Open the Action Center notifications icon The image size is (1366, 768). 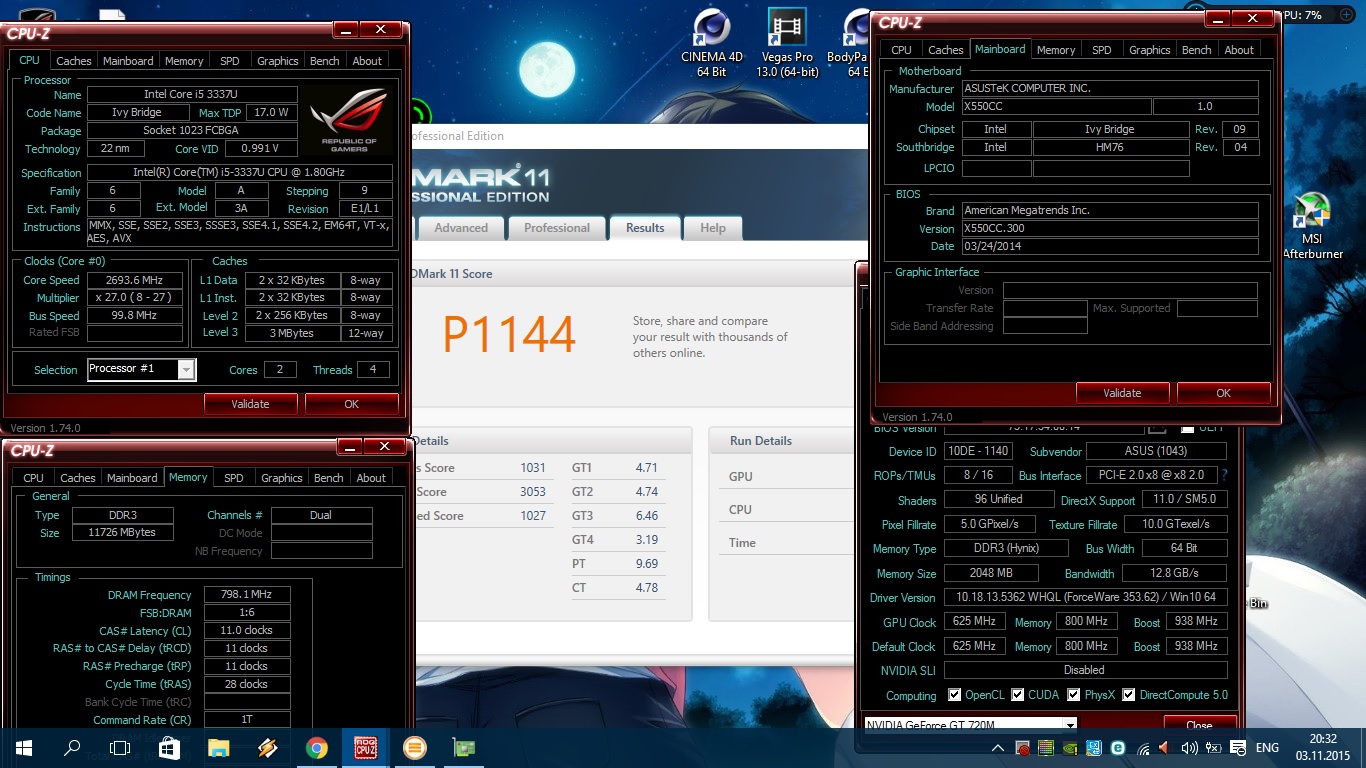[x=1238, y=748]
